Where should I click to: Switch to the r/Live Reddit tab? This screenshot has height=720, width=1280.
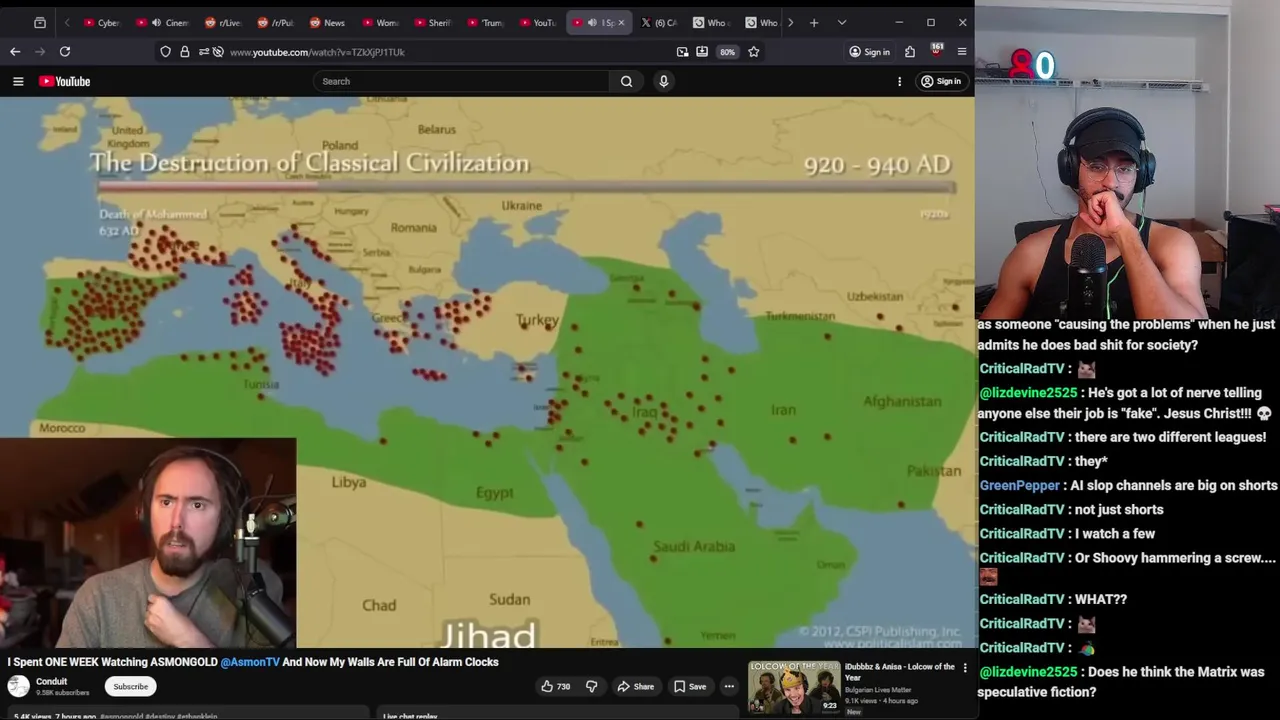(x=223, y=22)
